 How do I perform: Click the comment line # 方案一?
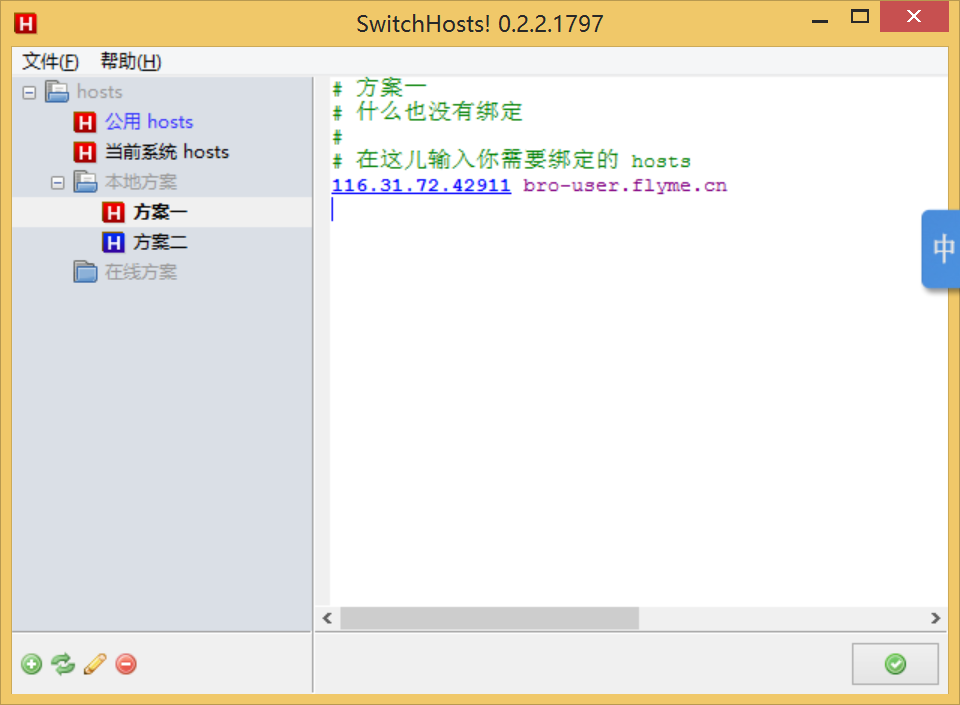pos(379,88)
